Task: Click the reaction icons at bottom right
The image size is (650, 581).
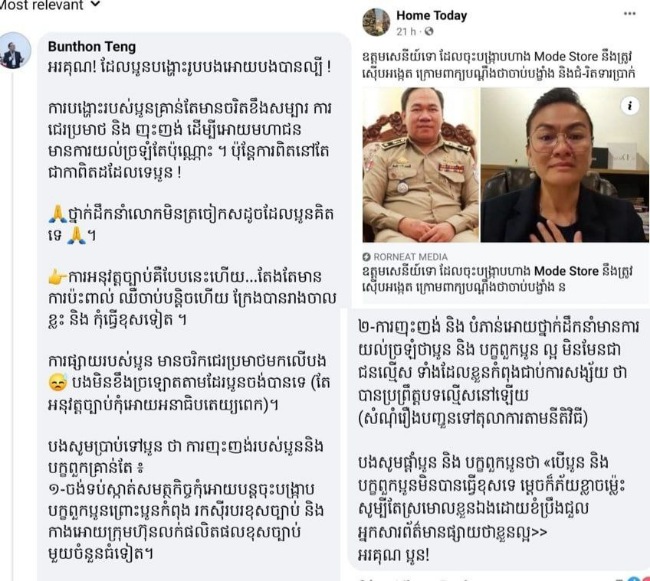Action: tap(636, 579)
